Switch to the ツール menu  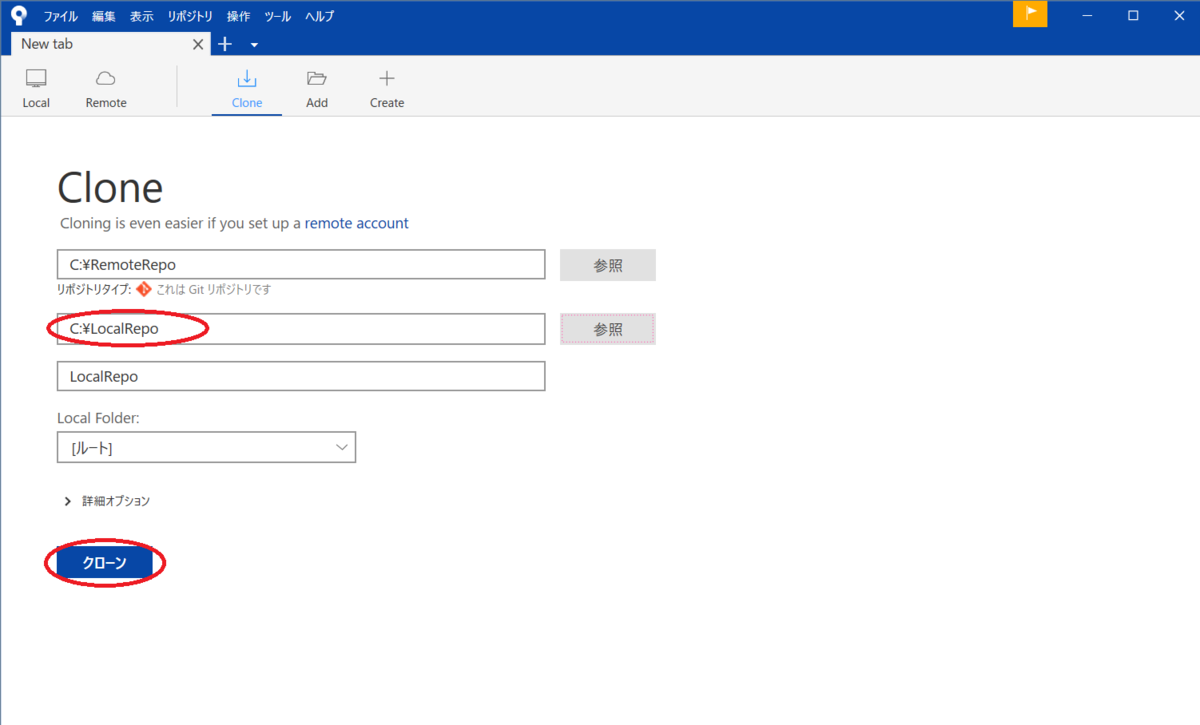click(277, 15)
